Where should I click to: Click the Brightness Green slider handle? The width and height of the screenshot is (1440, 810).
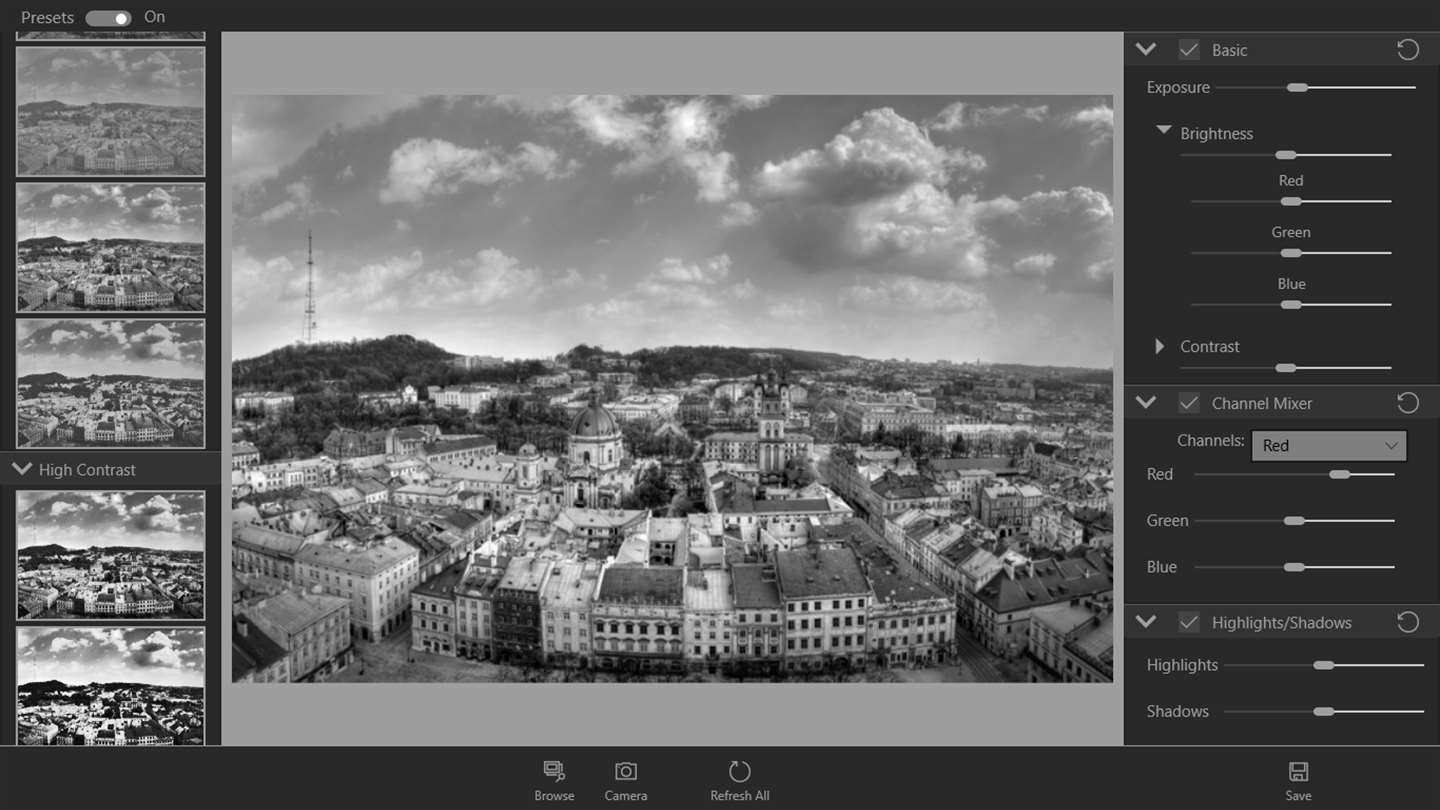[x=1291, y=253]
